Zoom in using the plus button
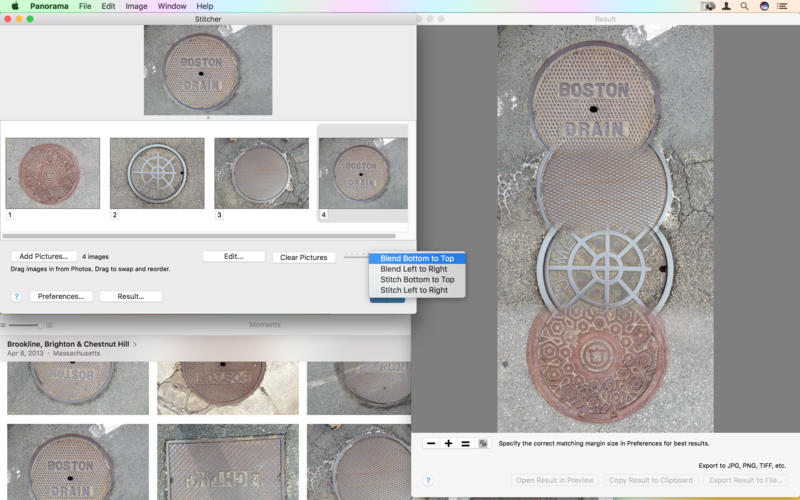The height and width of the screenshot is (500, 800). click(x=448, y=443)
